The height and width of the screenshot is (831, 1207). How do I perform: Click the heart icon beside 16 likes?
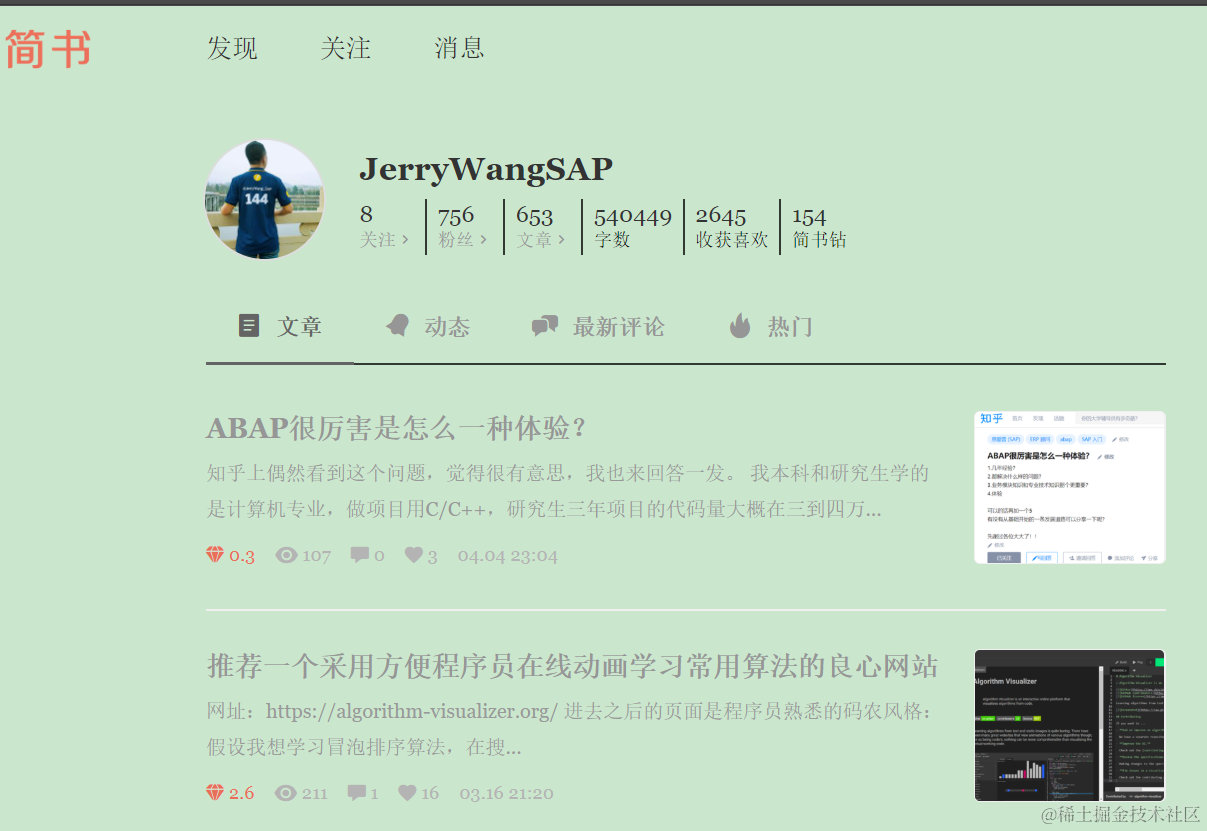tap(407, 793)
